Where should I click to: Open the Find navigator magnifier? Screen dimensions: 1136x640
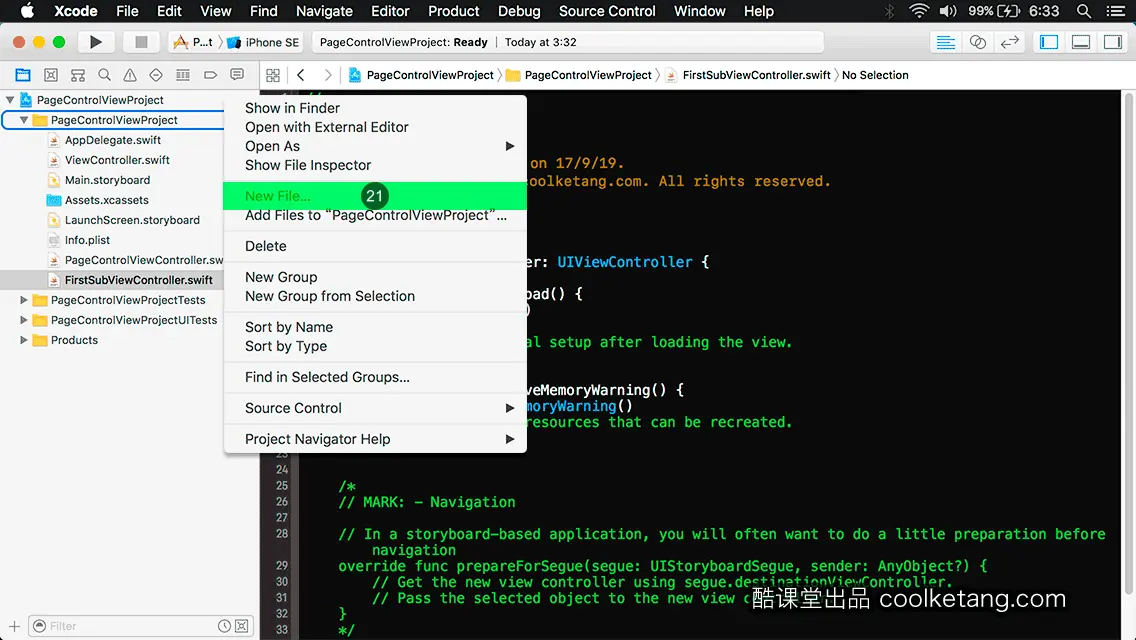pyautogui.click(x=104, y=75)
